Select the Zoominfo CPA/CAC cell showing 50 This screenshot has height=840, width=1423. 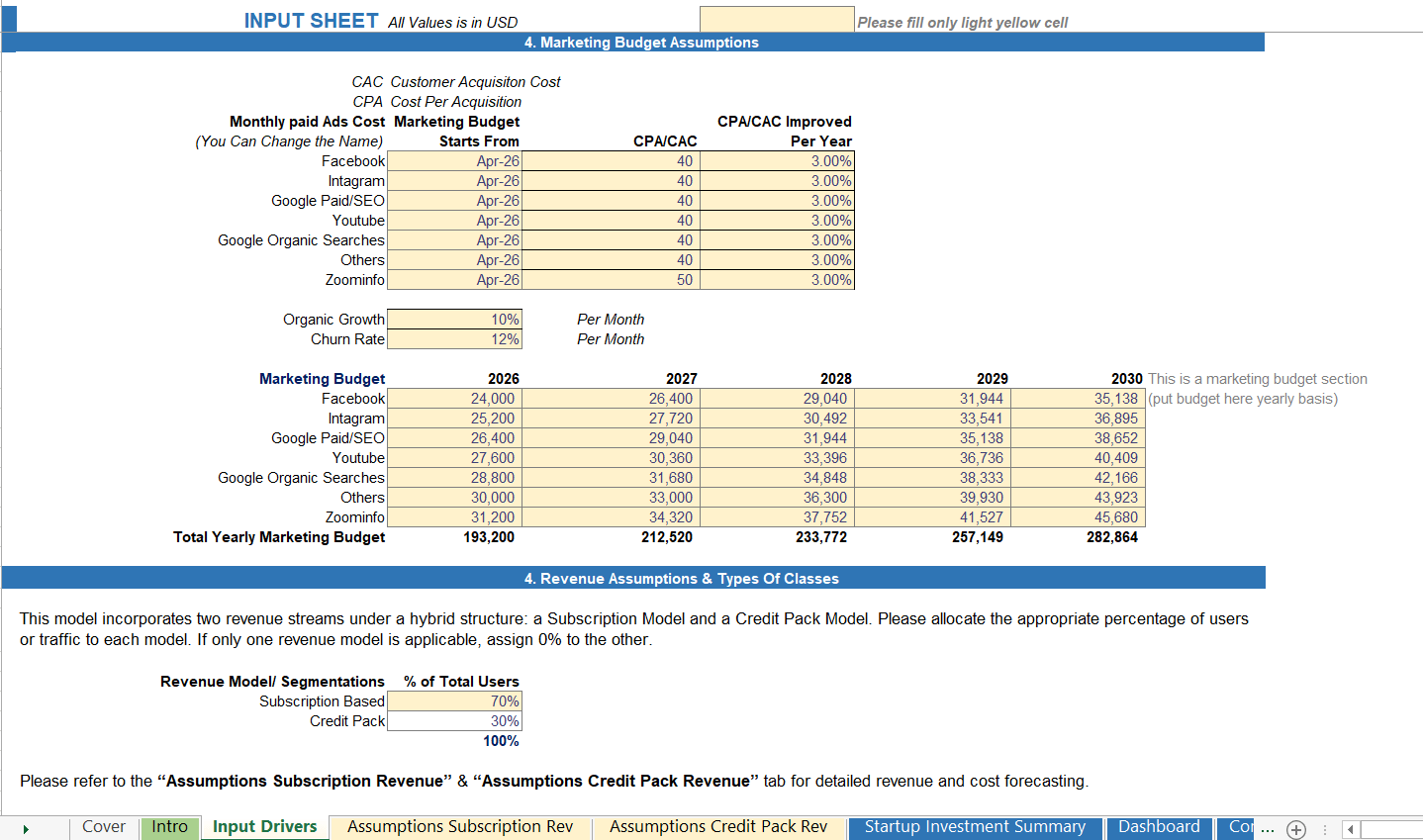coord(614,279)
